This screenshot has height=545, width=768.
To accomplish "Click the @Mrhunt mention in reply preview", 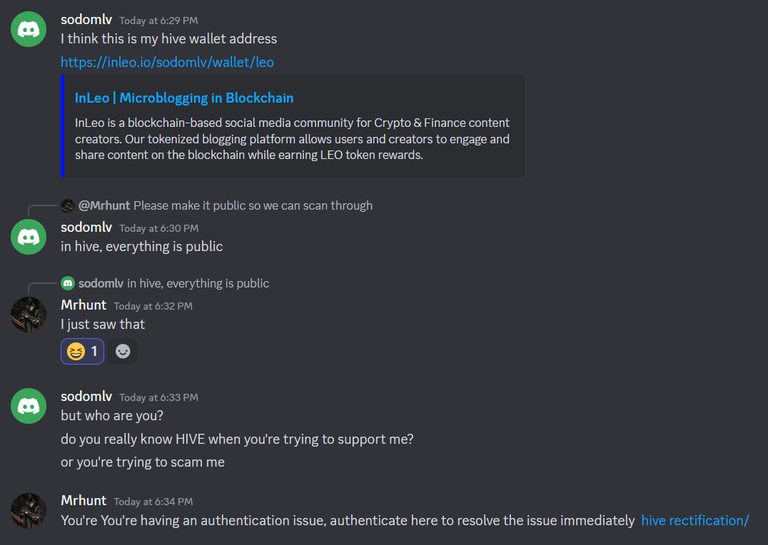I will point(104,206).
